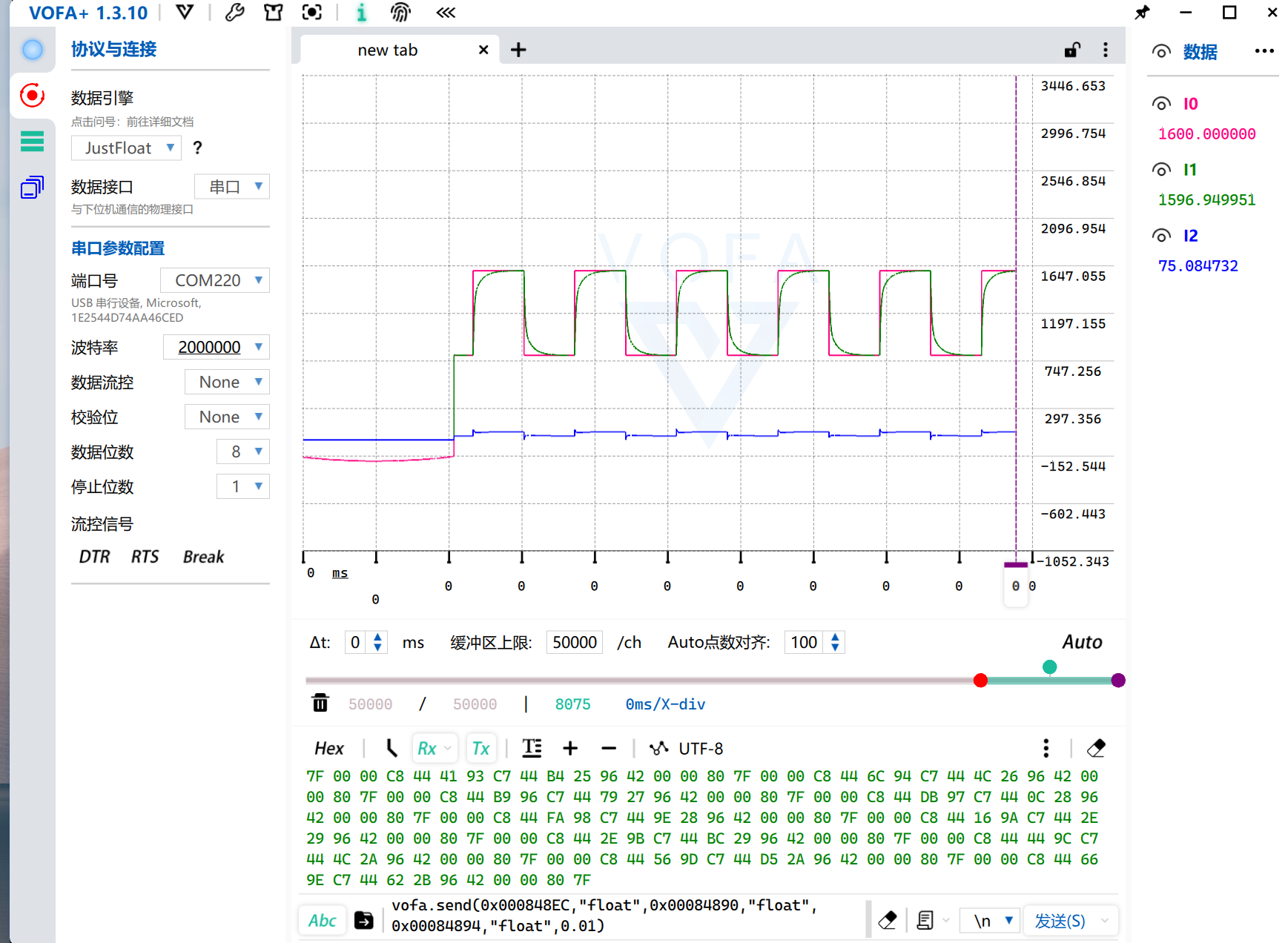
Task: Click the screenshot capture icon
Action: coord(312,13)
